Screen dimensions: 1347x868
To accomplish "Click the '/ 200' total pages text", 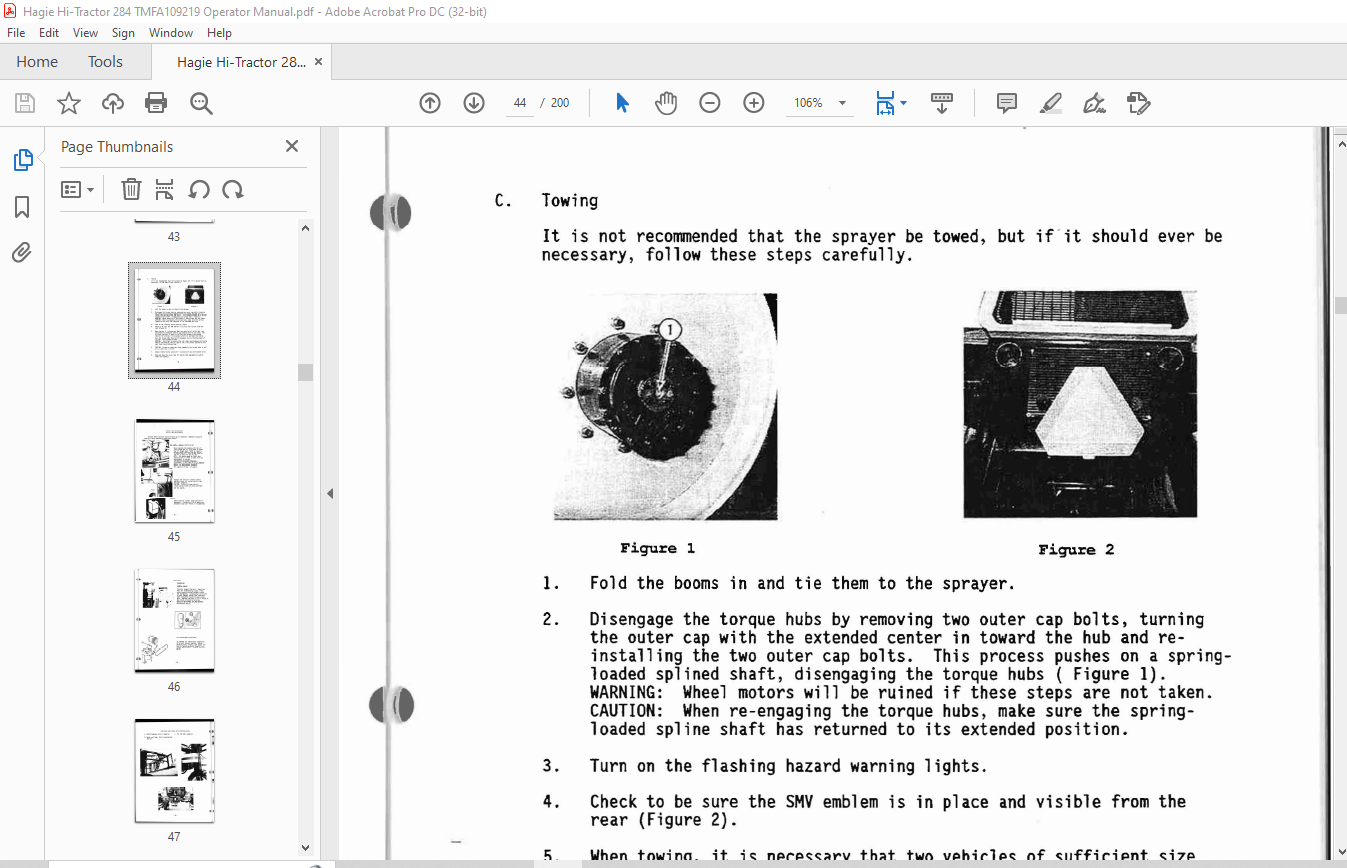I will tap(554, 103).
